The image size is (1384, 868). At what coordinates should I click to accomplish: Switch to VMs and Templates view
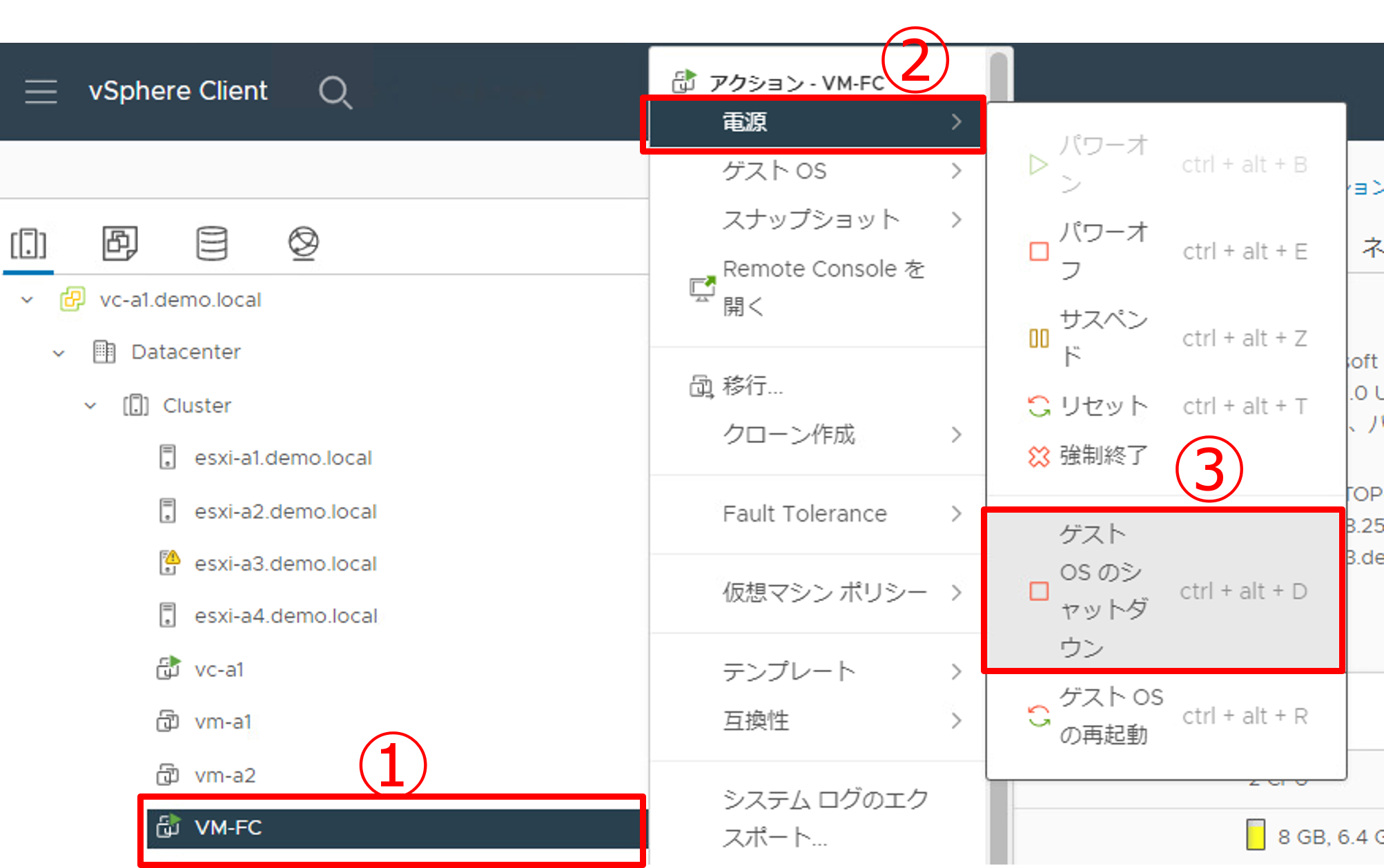point(119,244)
